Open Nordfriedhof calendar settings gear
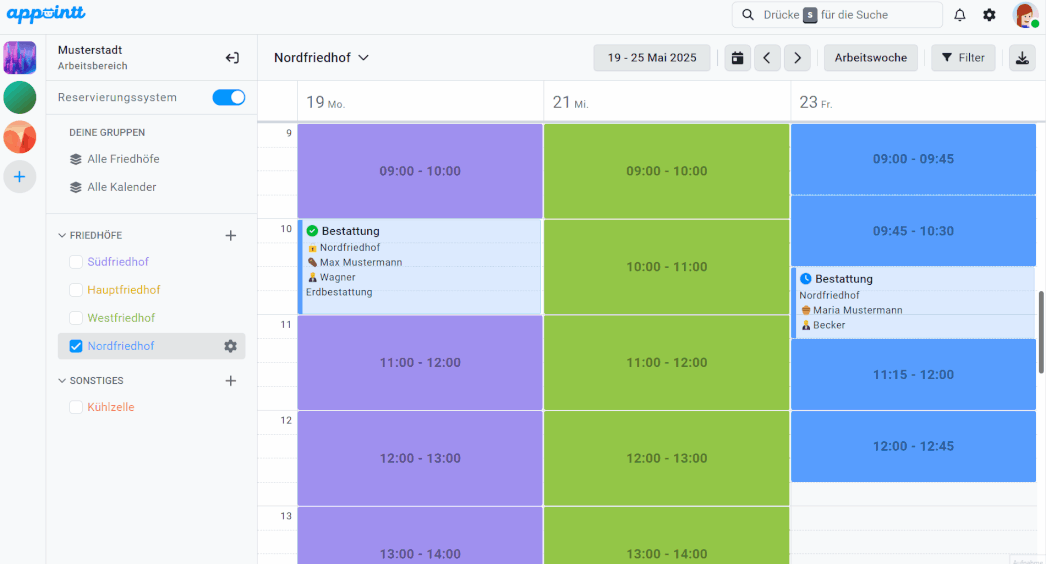The image size is (1046, 564). click(230, 346)
